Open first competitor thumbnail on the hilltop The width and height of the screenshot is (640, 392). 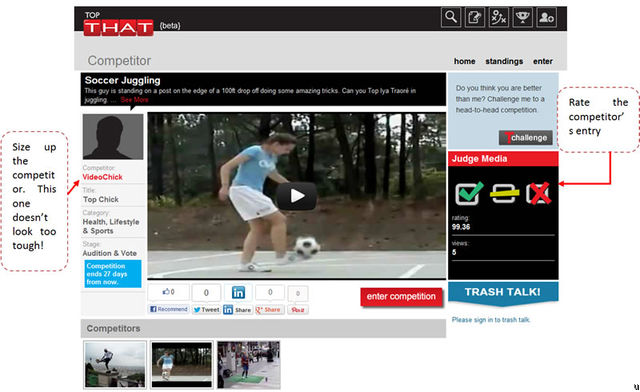point(115,364)
